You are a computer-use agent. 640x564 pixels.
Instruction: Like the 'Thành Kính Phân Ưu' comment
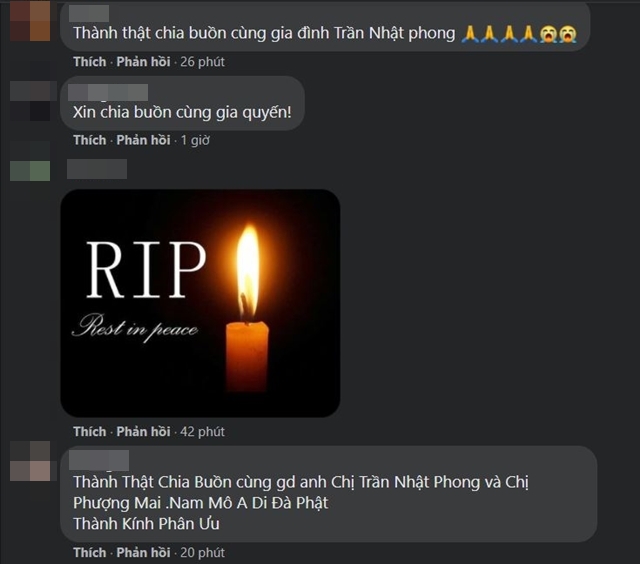coord(90,553)
